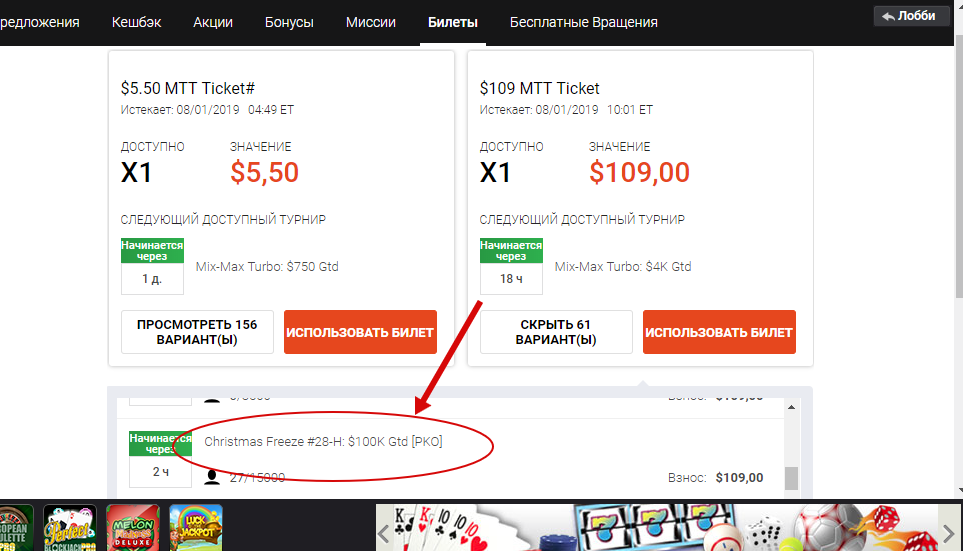This screenshot has height=551, width=963.
Task: Select the Миссии tab
Action: (370, 22)
